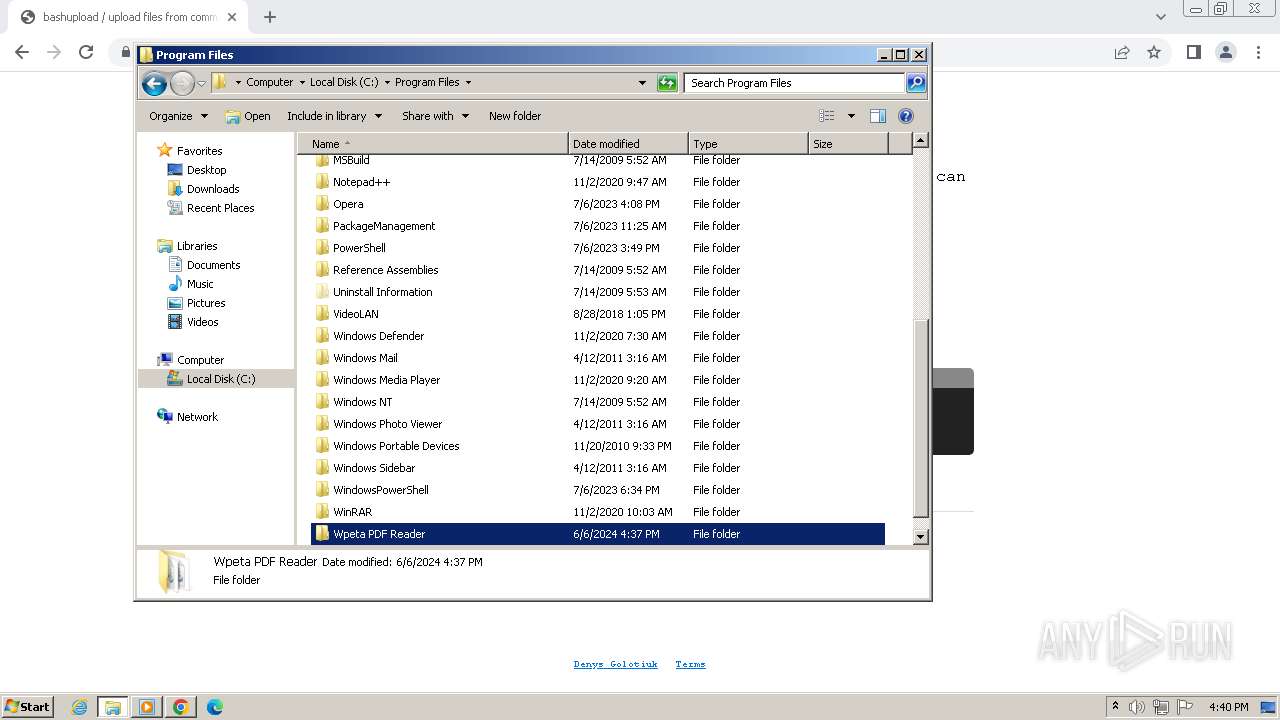Screen dimensions: 1280x720
Task: Click the Search Program Files input box
Action: (x=795, y=83)
